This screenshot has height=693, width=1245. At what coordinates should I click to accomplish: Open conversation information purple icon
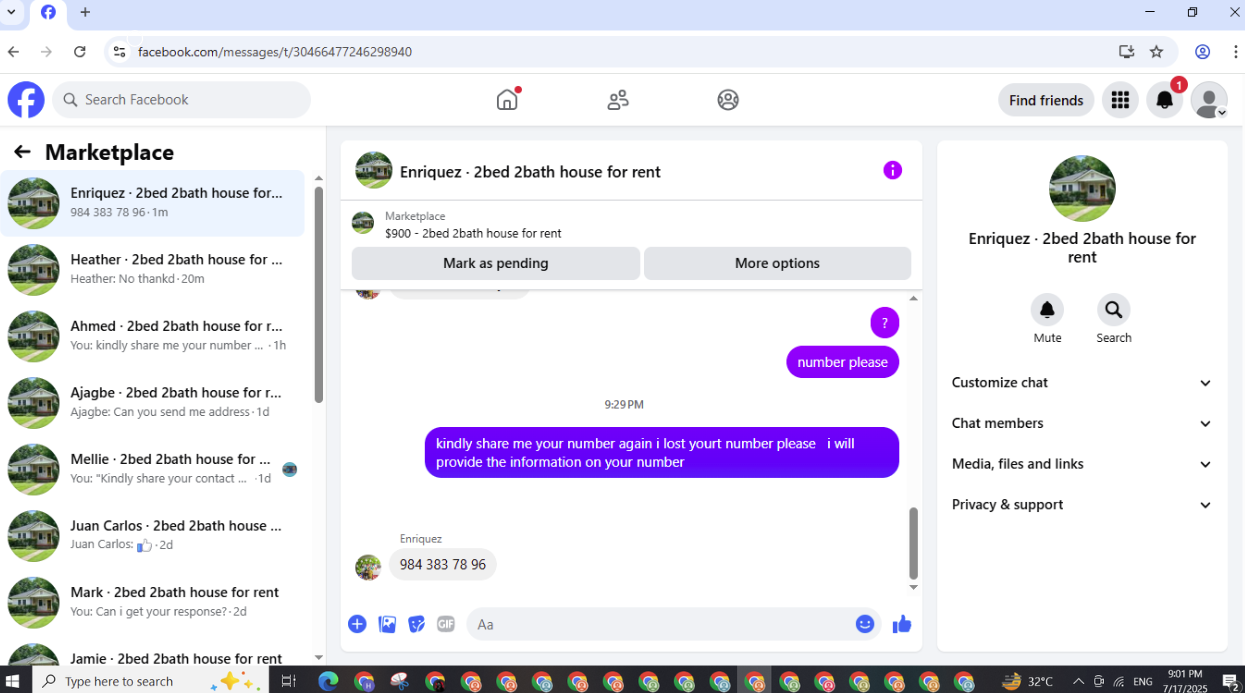893,170
